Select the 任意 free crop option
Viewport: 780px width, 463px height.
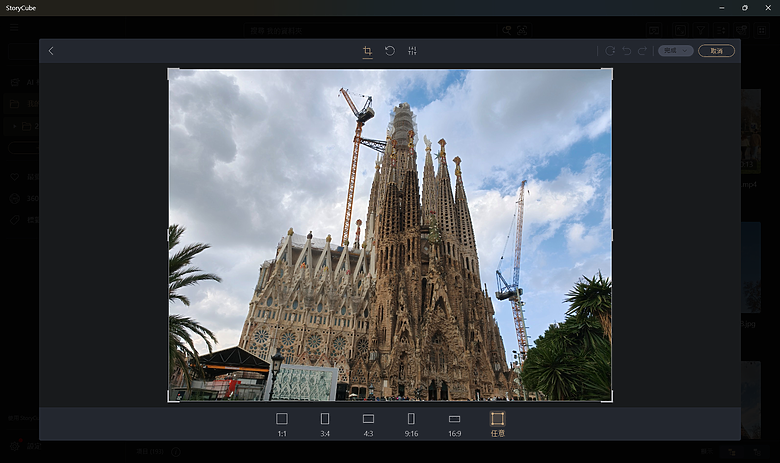(498, 424)
